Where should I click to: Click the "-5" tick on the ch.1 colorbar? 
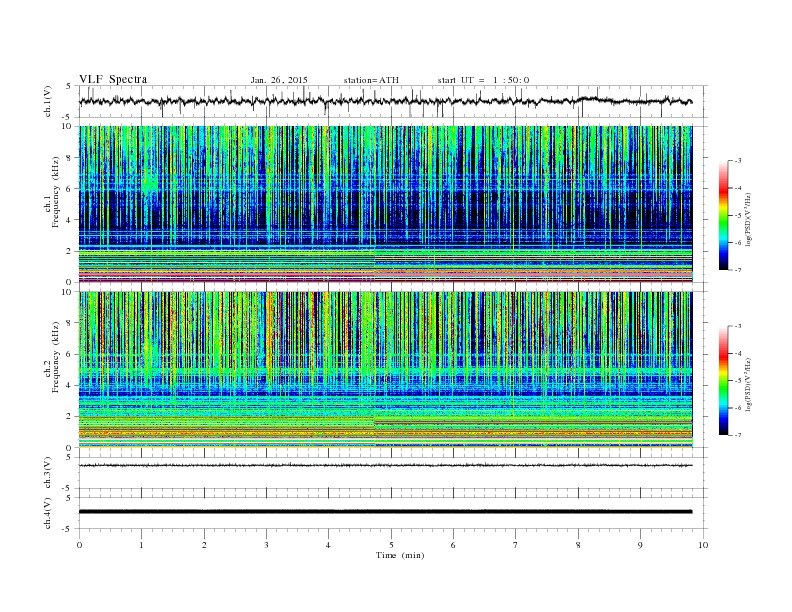(737, 216)
